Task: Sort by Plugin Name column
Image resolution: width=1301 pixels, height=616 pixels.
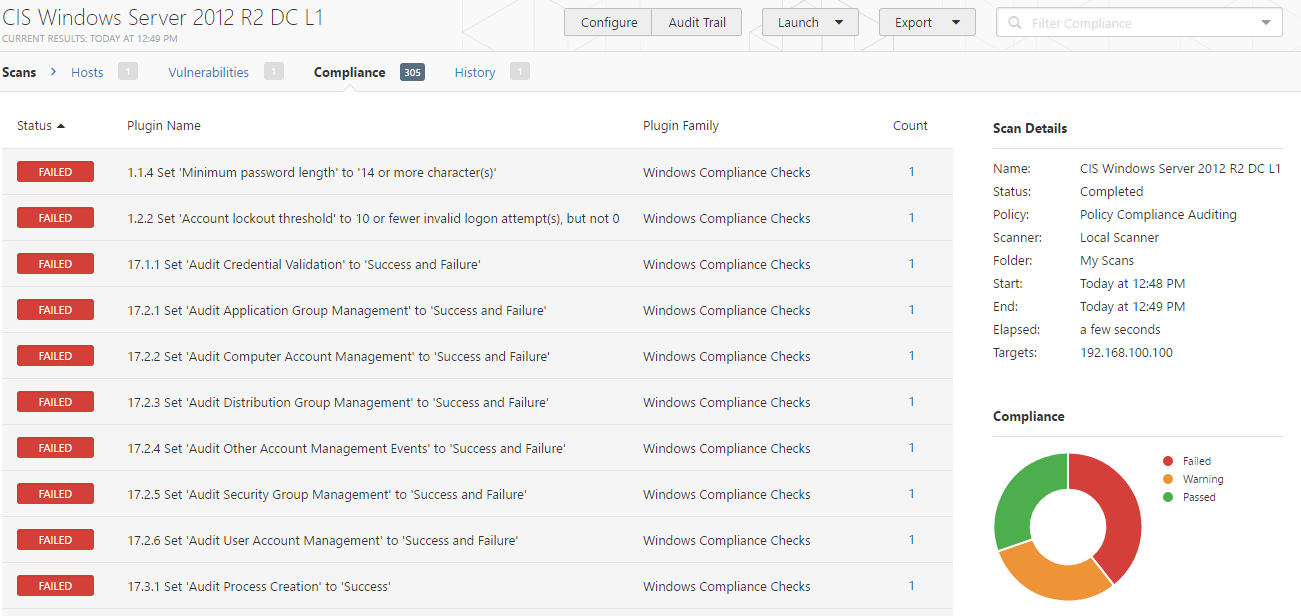Action: pos(164,126)
